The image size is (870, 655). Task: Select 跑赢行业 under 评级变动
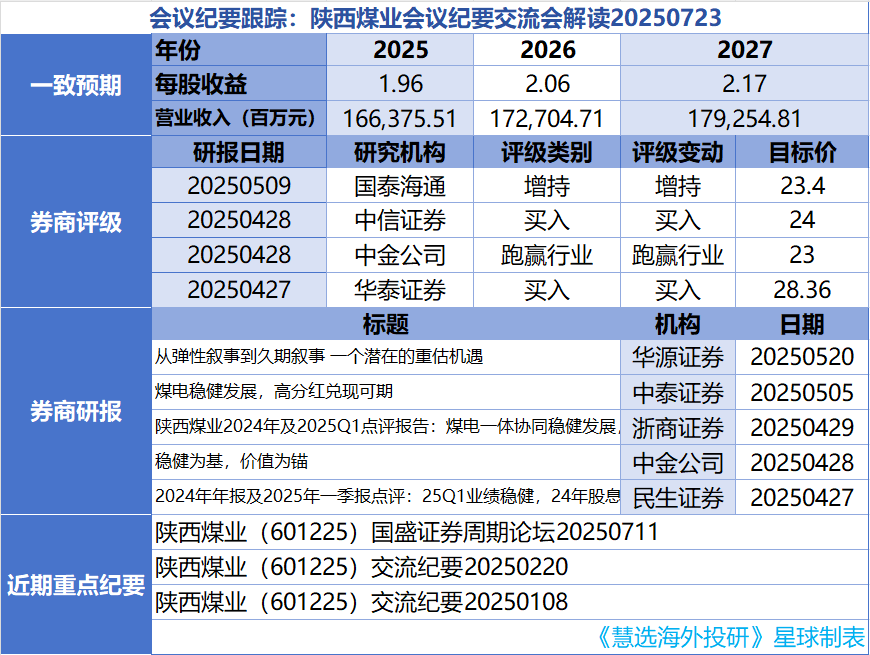coord(678,255)
